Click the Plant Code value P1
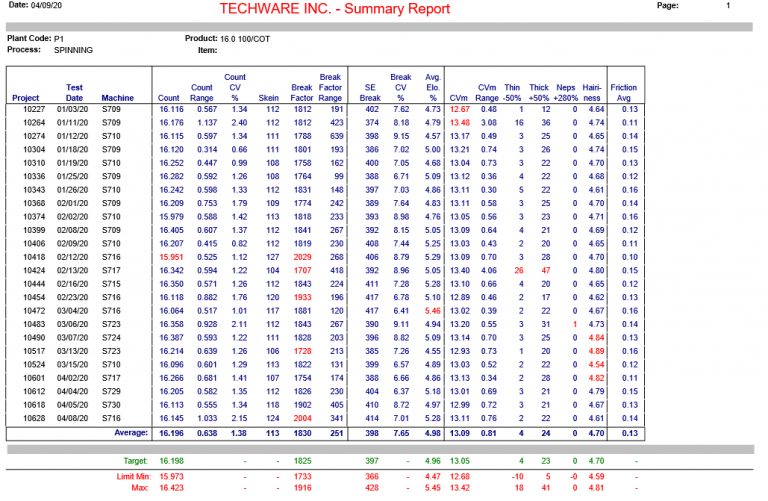 59,39
